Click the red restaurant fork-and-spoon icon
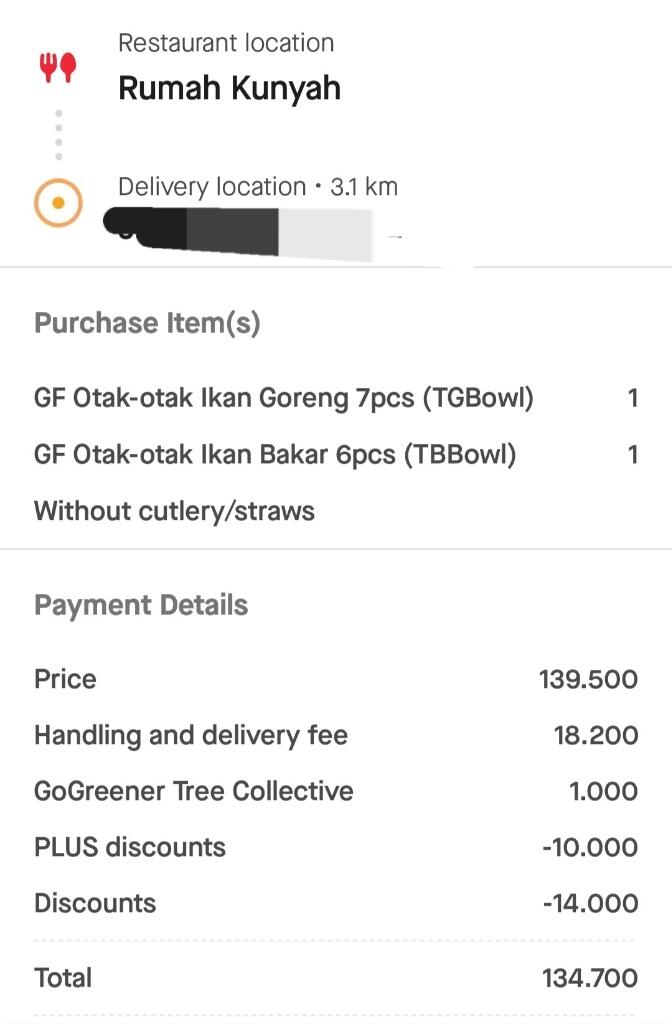672x1024 pixels. [x=58, y=68]
